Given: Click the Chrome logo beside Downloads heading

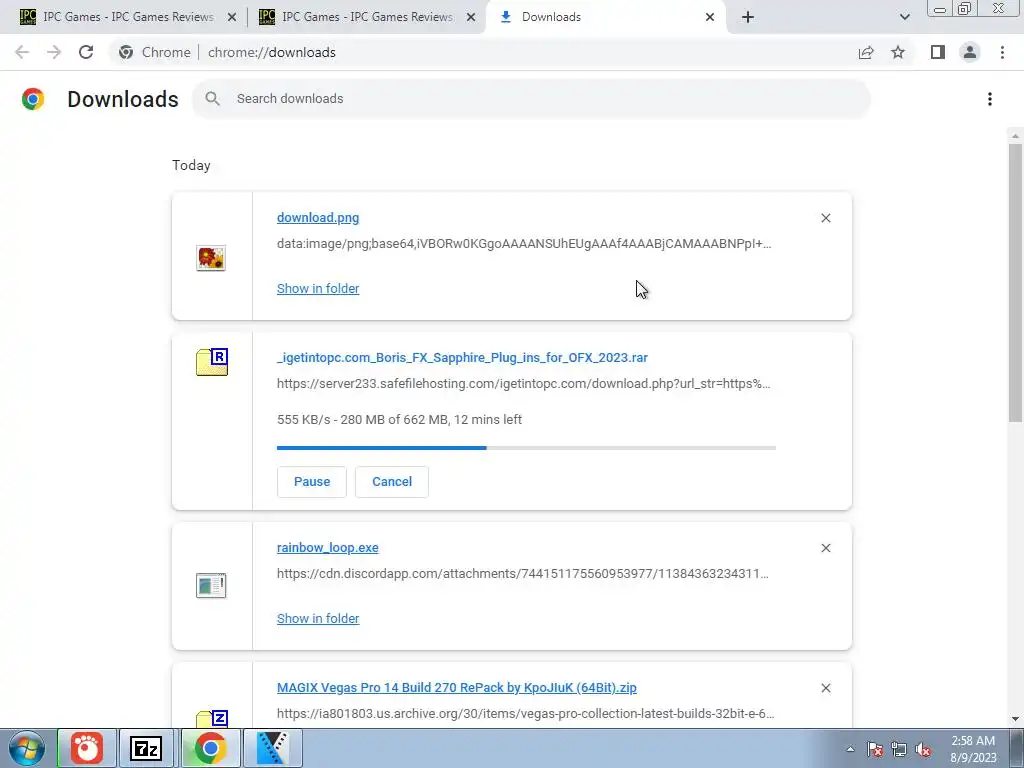Looking at the screenshot, I should pos(33,99).
